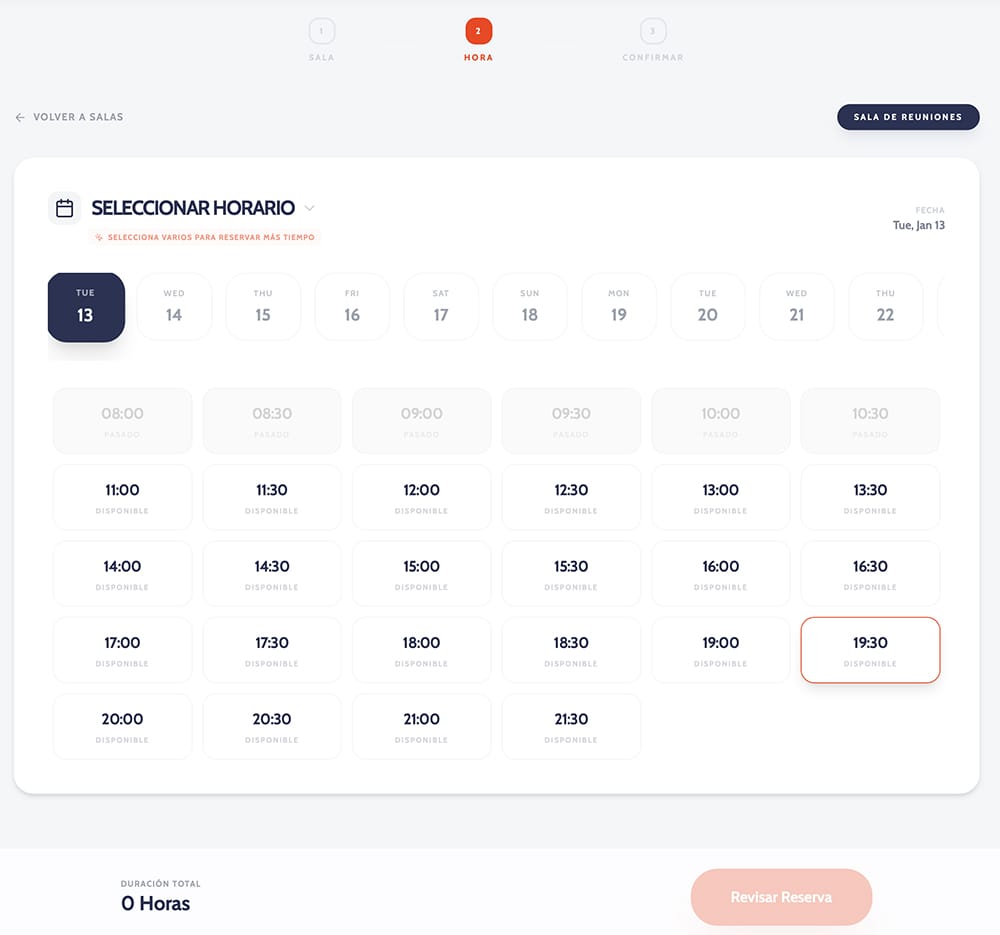
Task: Pick date Sun 18
Action: tap(529, 307)
